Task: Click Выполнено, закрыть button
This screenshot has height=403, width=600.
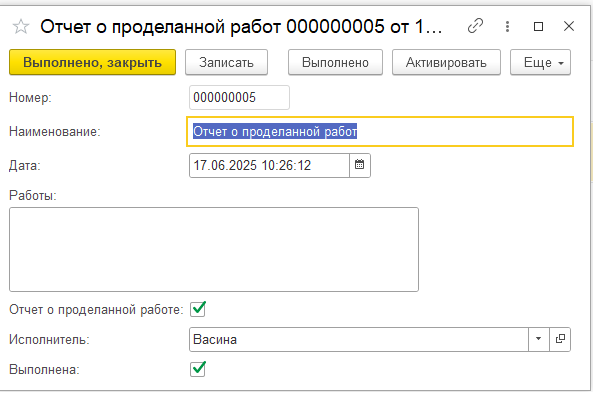Action: [93, 62]
